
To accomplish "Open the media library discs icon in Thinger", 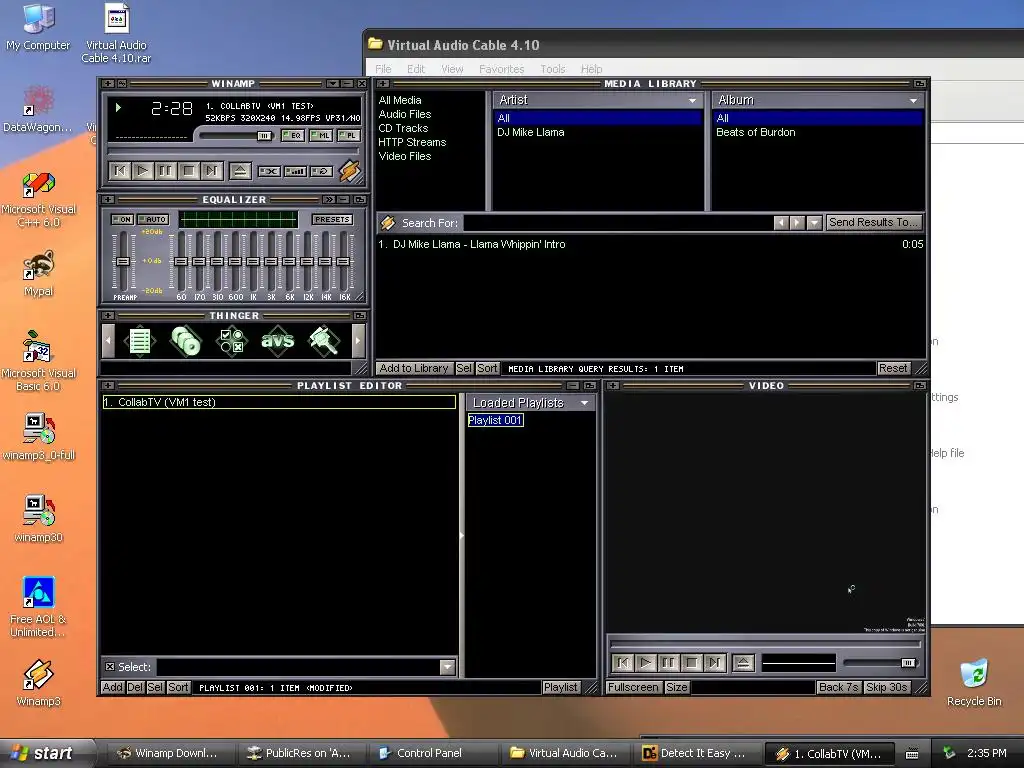I will click(x=185, y=341).
